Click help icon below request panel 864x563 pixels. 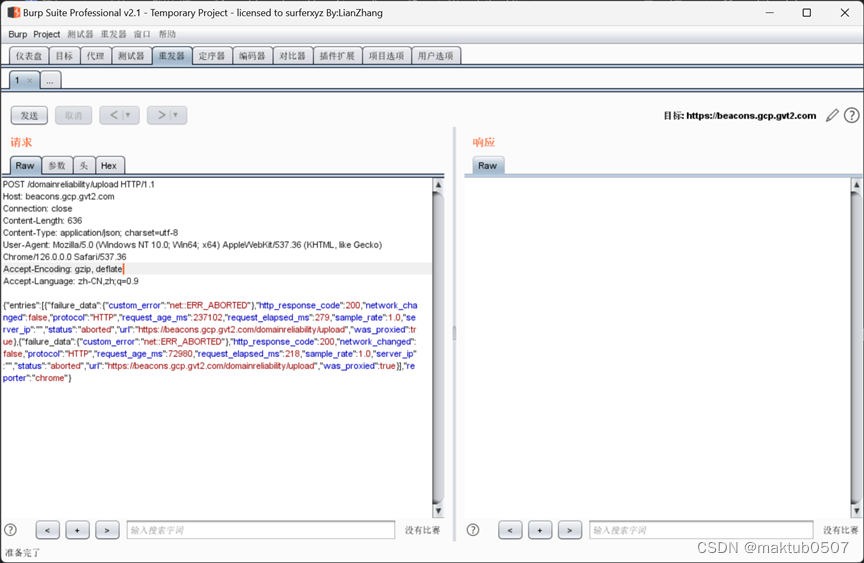click(x=10, y=530)
